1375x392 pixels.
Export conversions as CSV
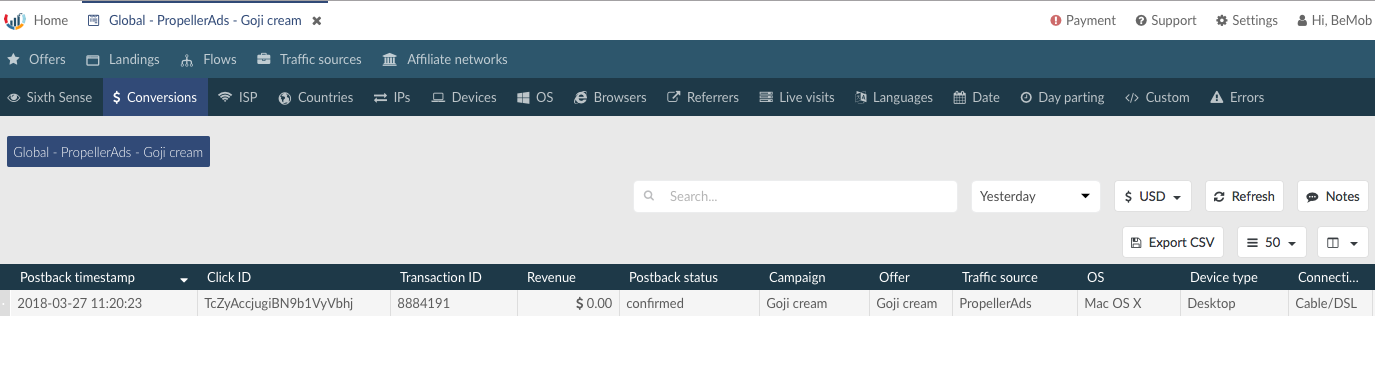[x=1173, y=242]
